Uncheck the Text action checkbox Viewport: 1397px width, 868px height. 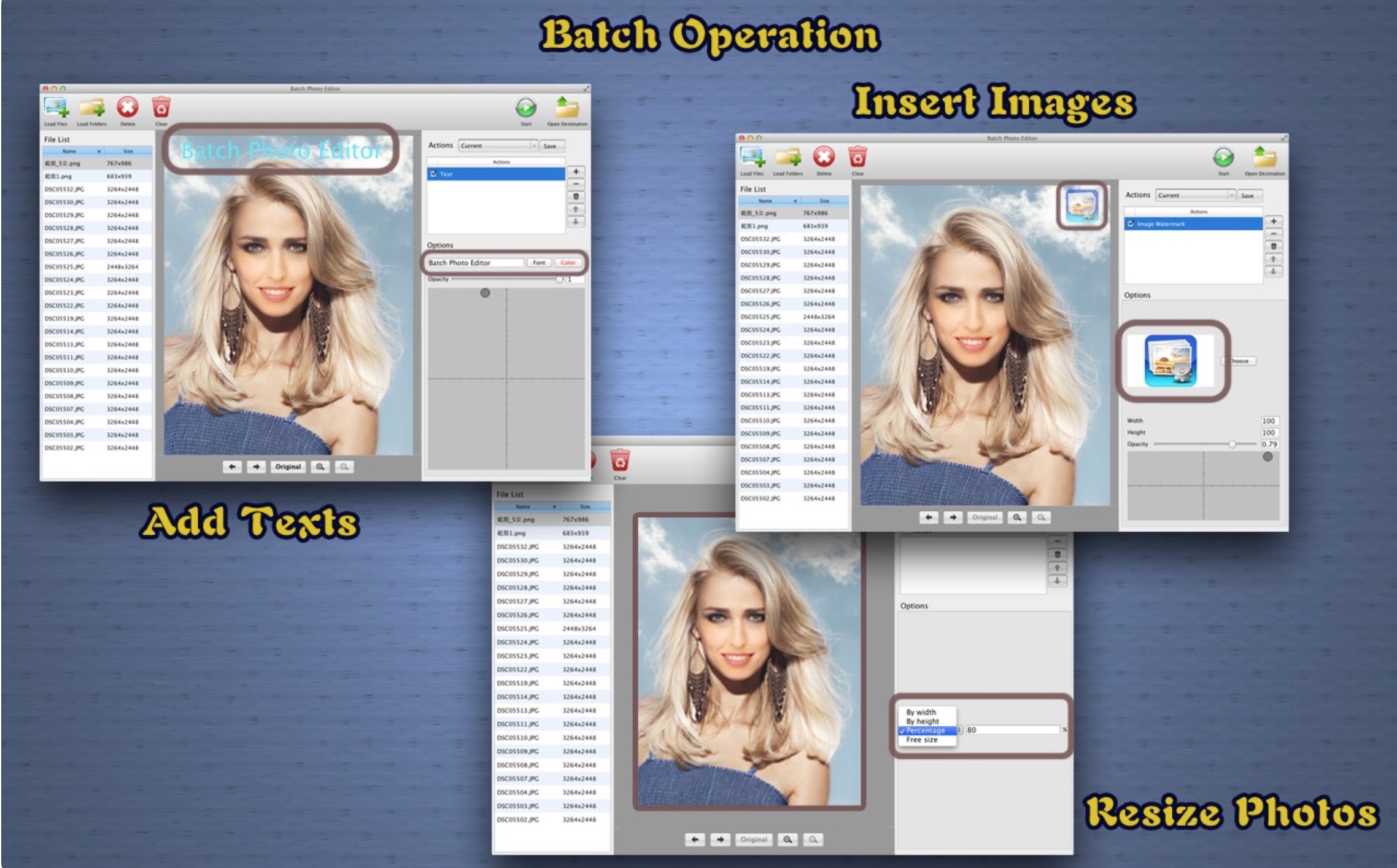(433, 174)
